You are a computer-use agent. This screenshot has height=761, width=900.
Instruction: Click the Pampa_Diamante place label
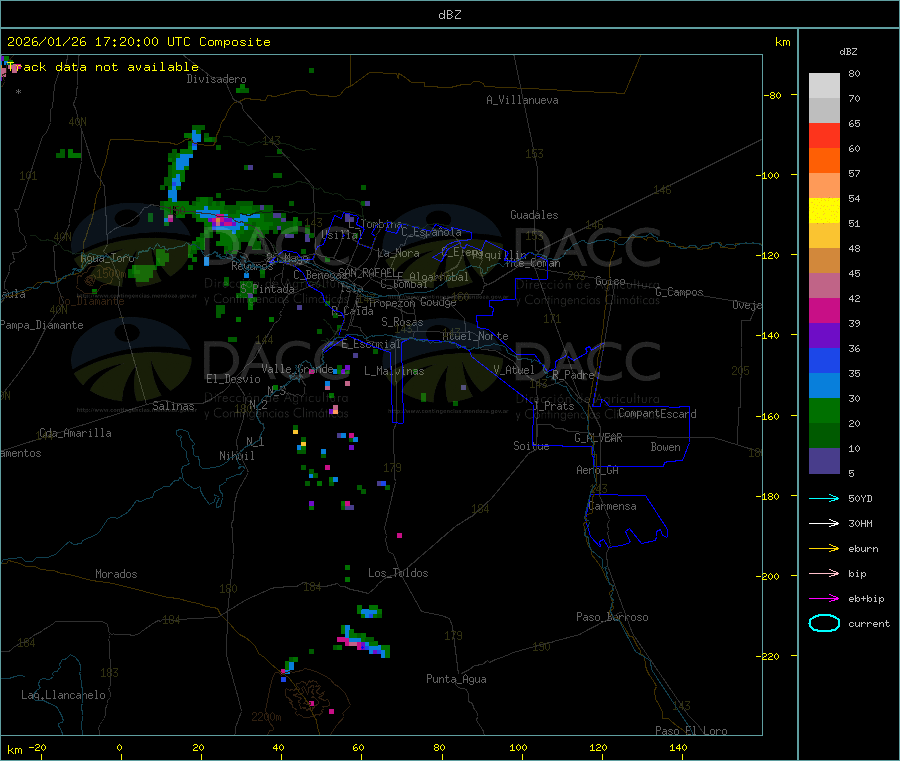coord(42,325)
